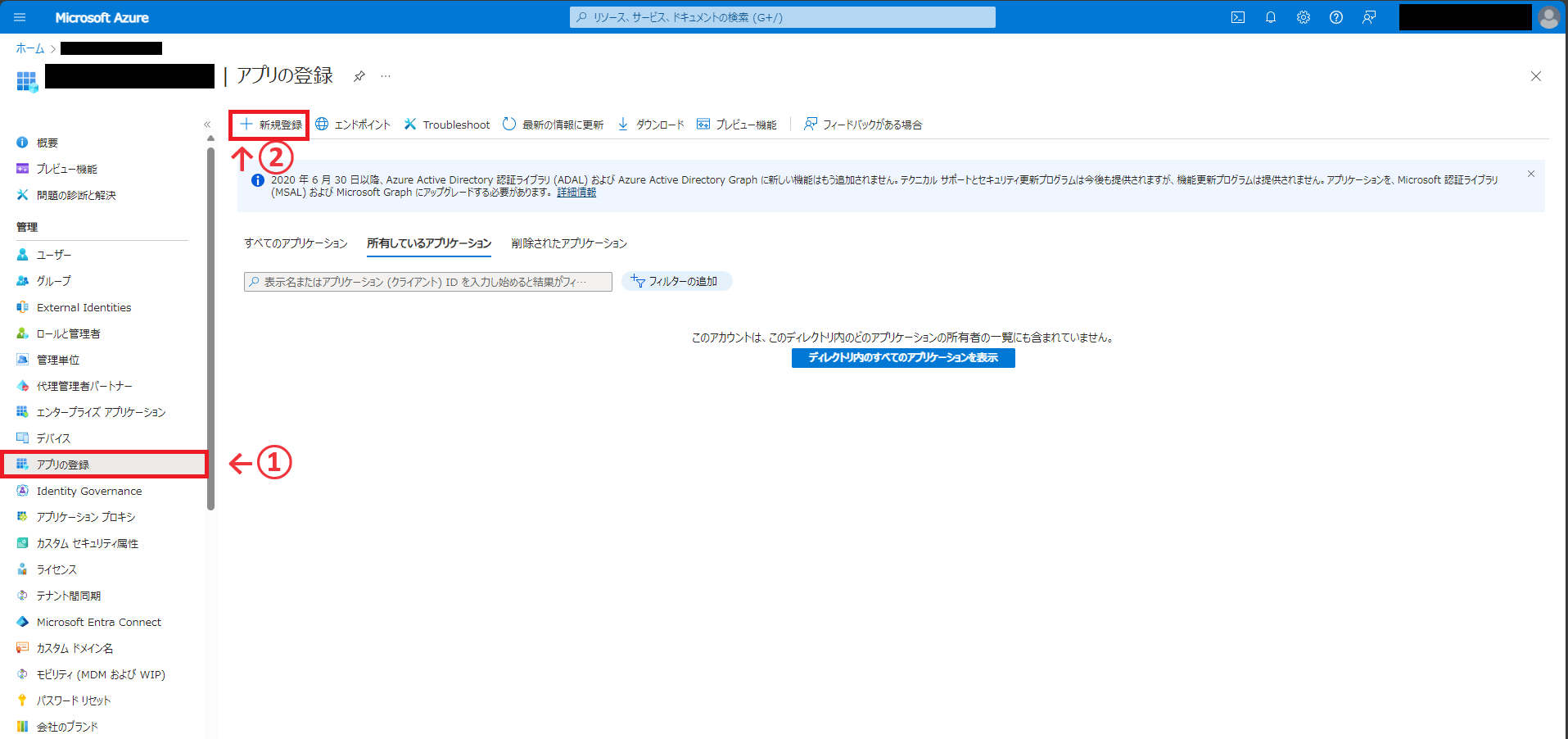Open the ellipsis menu next to アプリの登録
The image size is (1568, 739).
[x=385, y=75]
